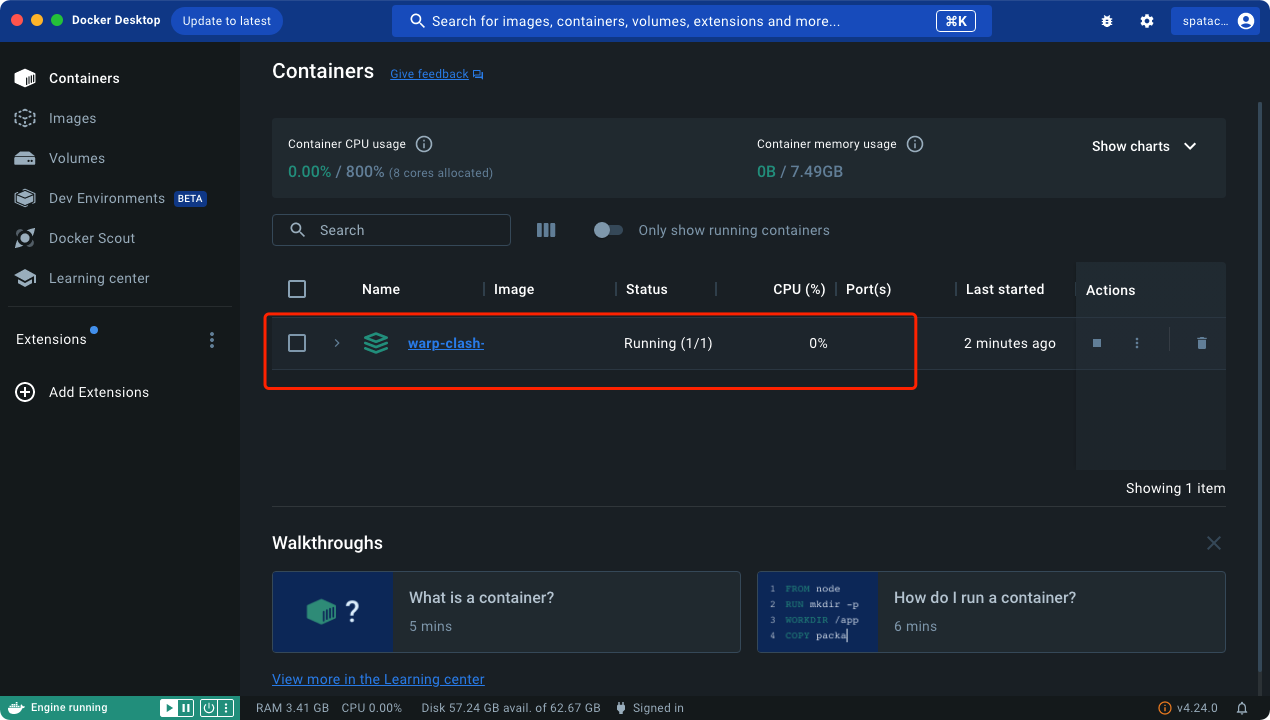
Task: Click the warp-clash stack icon
Action: click(x=376, y=343)
